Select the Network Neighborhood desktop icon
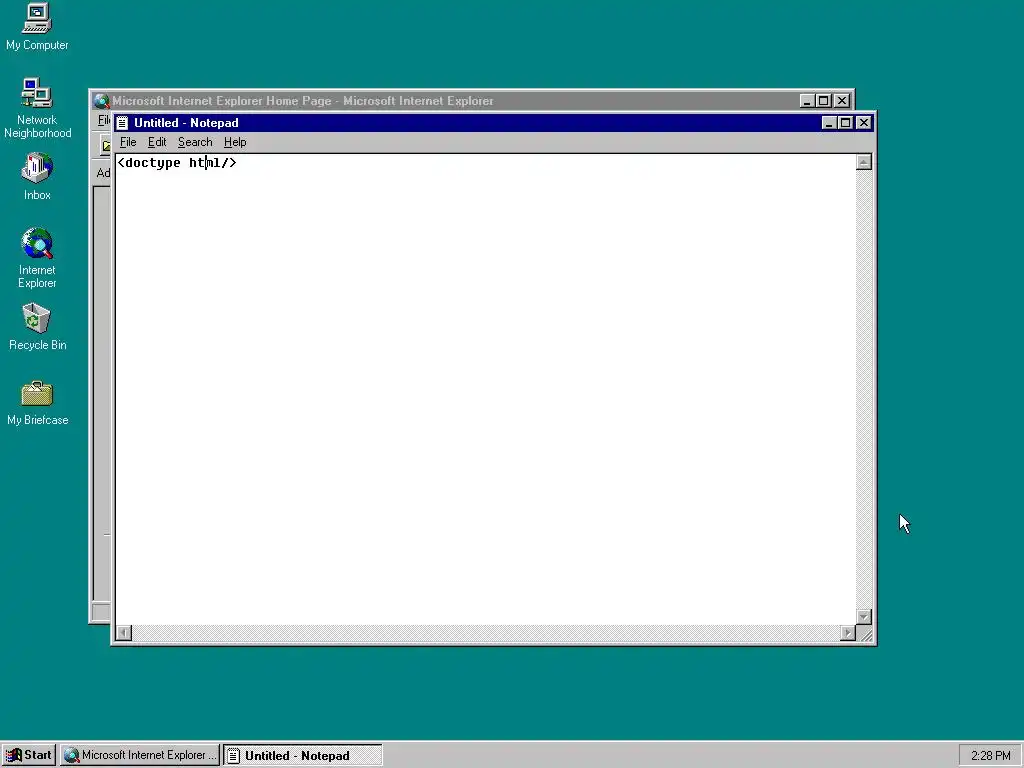Image resolution: width=1024 pixels, height=768 pixels. 37,108
